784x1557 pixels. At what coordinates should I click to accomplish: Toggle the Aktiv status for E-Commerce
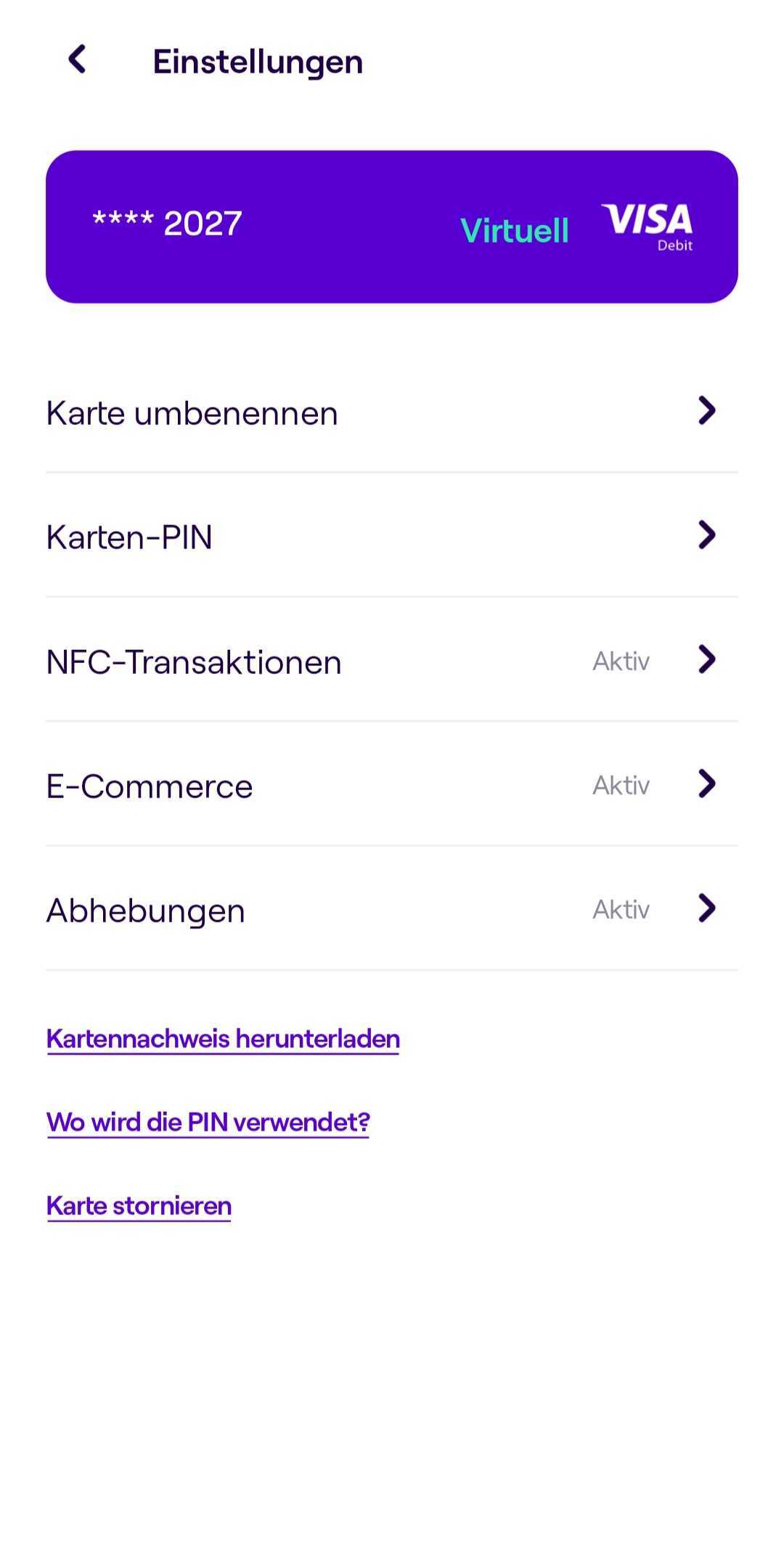(621, 785)
